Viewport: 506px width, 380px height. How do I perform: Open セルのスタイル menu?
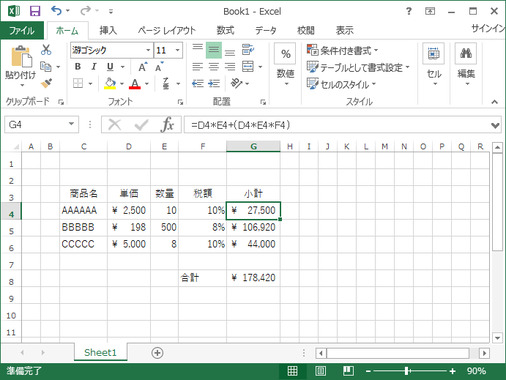click(341, 84)
